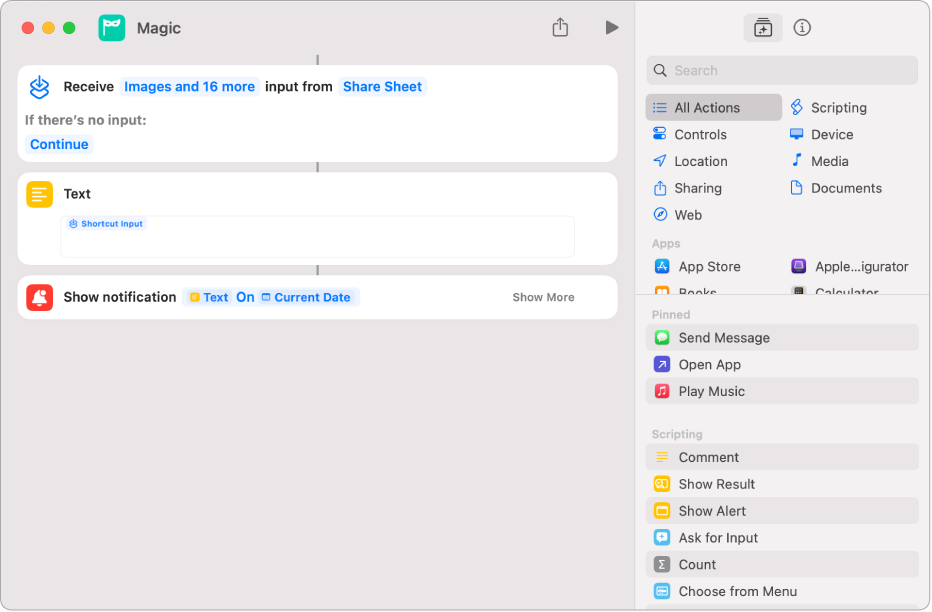Click the Media music note icon
Image resolution: width=932 pixels, height=612 pixels.
(796, 160)
